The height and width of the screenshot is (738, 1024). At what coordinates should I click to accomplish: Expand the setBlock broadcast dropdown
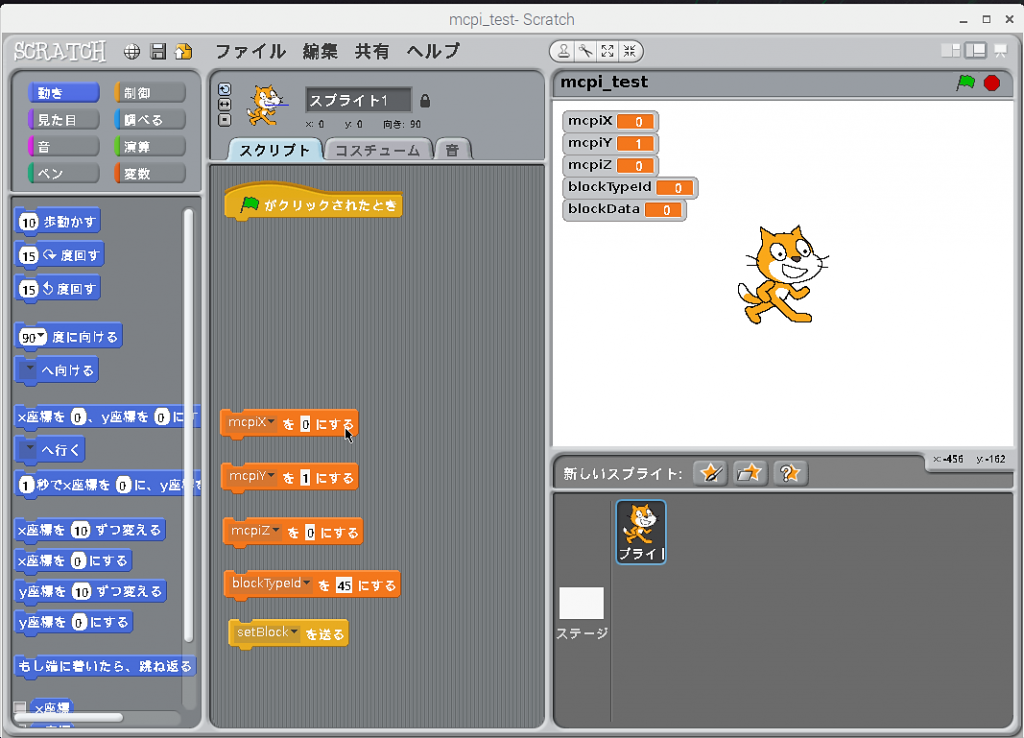(294, 632)
